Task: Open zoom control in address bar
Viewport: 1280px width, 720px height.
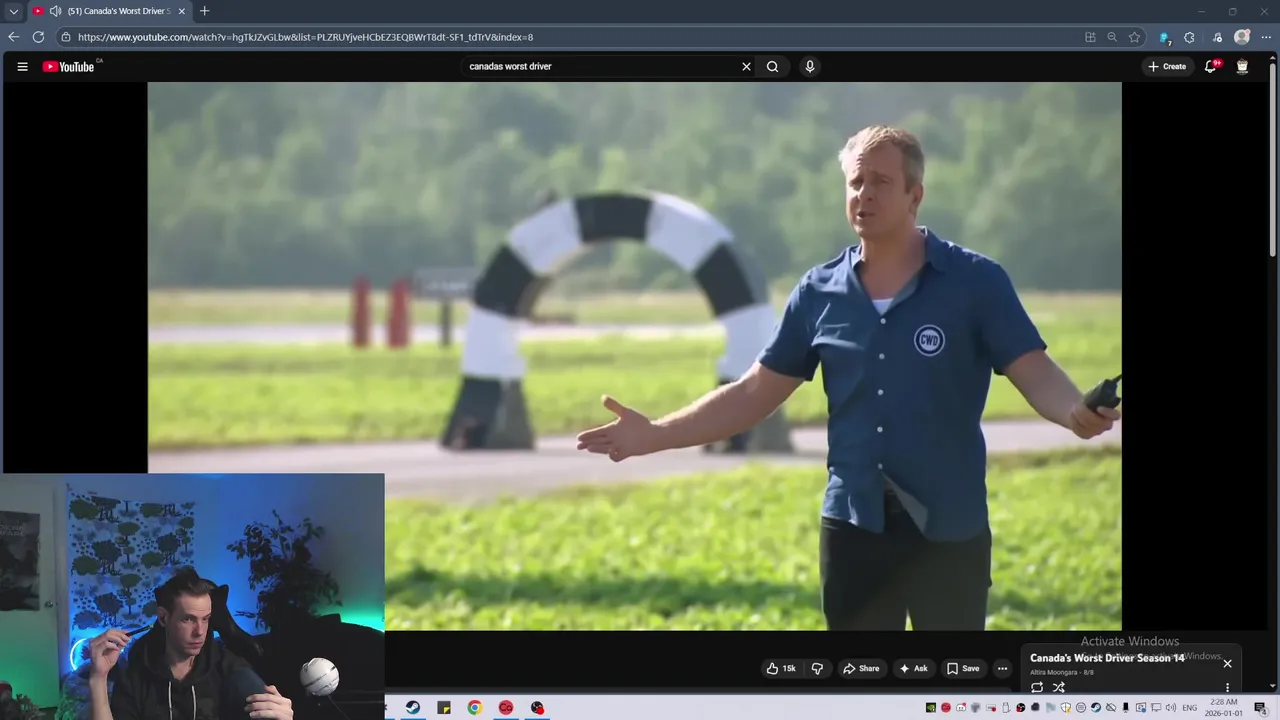Action: (x=1112, y=37)
